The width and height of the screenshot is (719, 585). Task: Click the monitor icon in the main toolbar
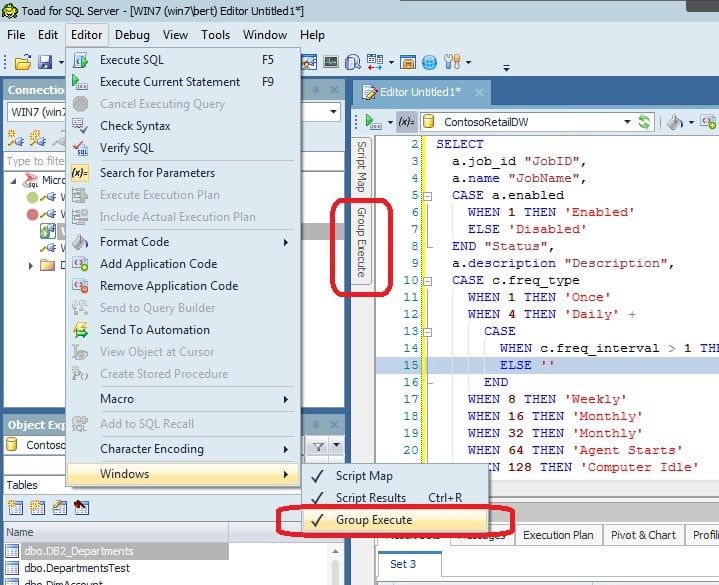[x=331, y=62]
